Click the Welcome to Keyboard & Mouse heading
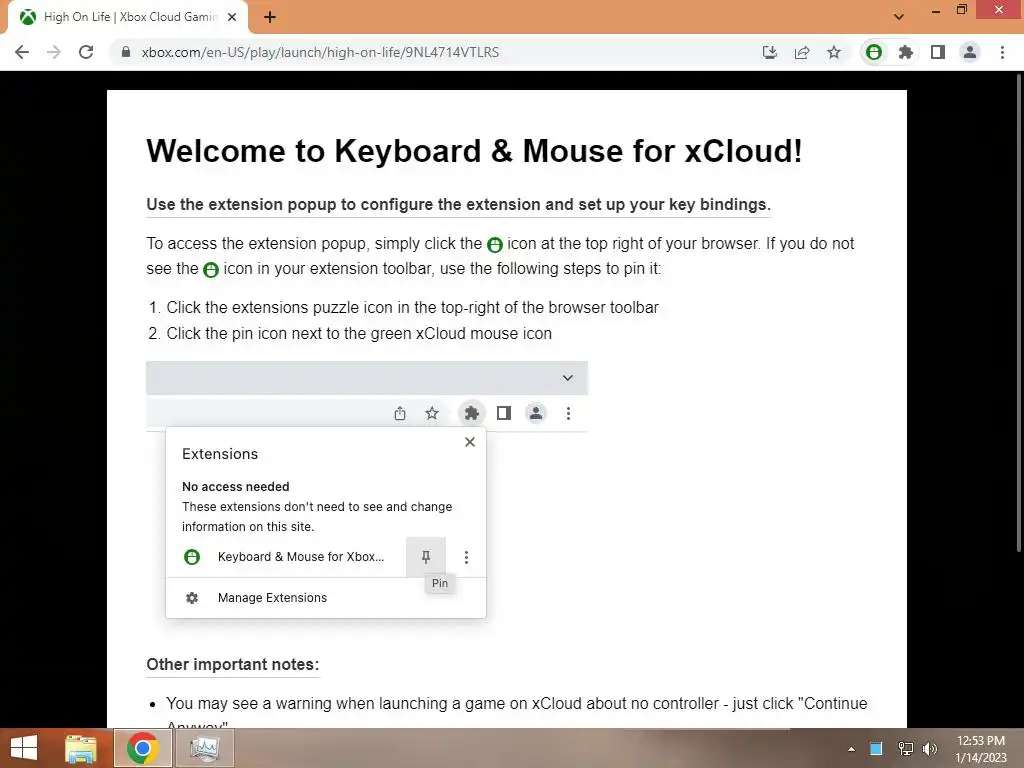 [x=474, y=151]
